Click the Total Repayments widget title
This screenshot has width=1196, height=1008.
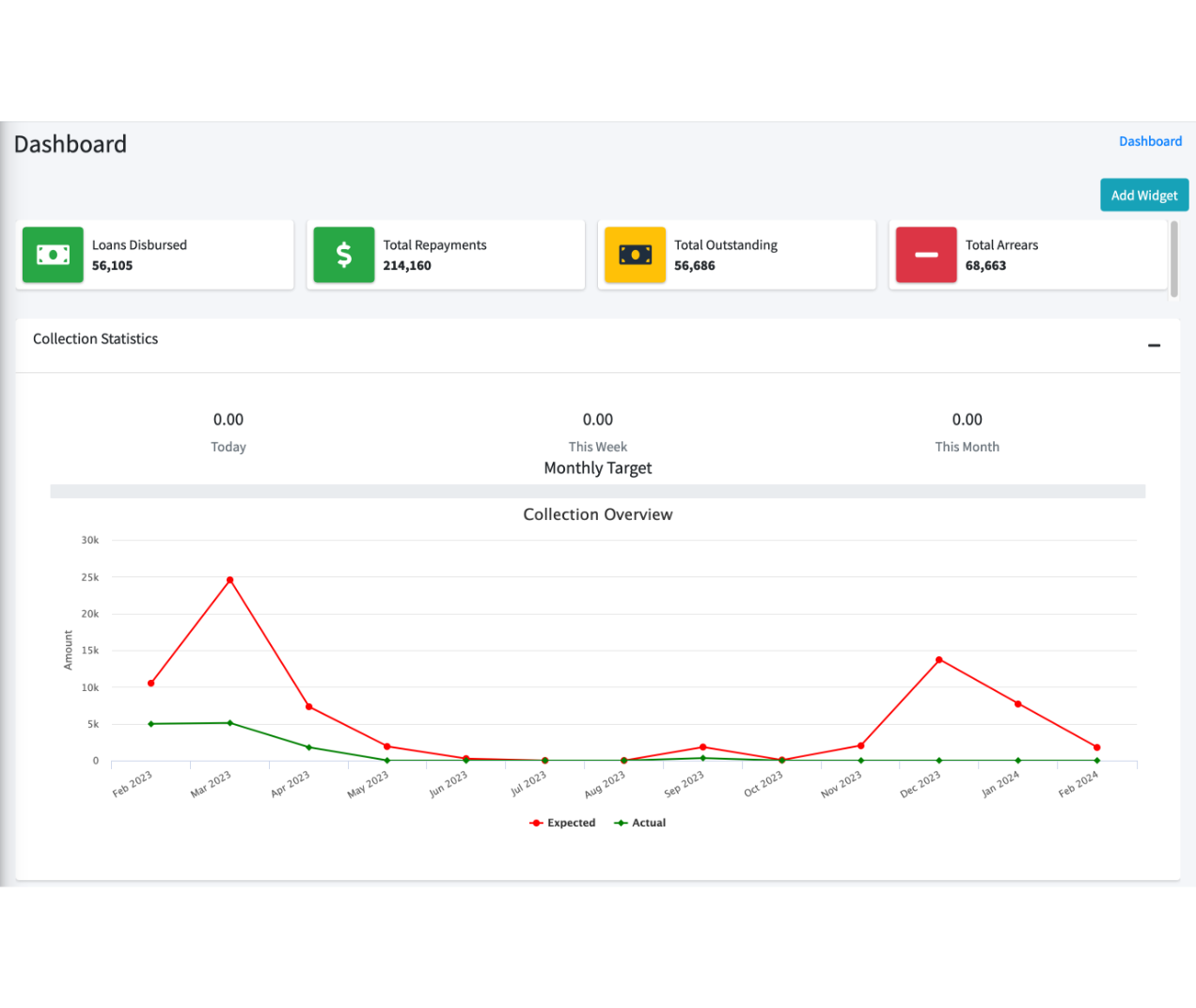tap(434, 245)
